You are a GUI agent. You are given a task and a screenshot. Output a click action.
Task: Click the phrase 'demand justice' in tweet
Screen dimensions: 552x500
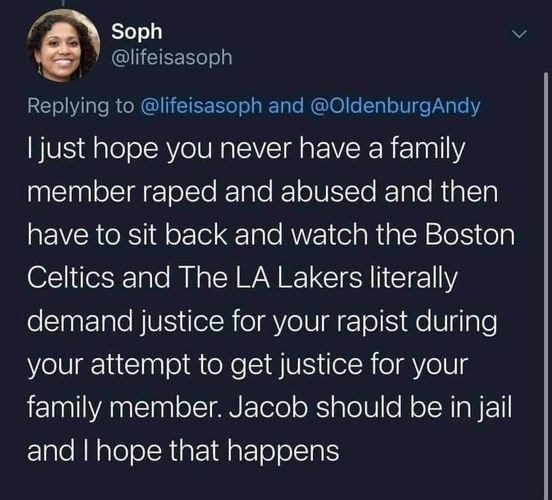pyautogui.click(x=126, y=322)
